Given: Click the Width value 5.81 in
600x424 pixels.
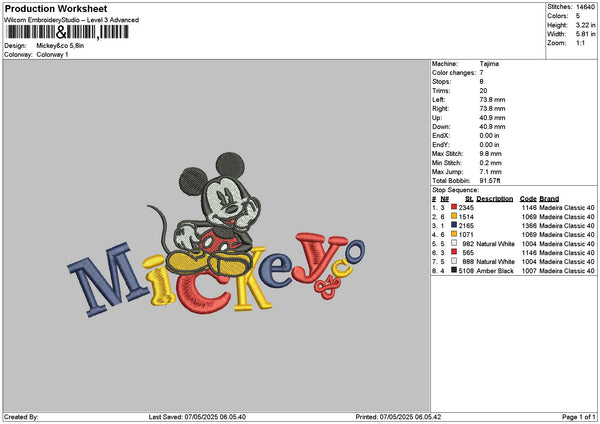Looking at the screenshot, I should tap(585, 34).
